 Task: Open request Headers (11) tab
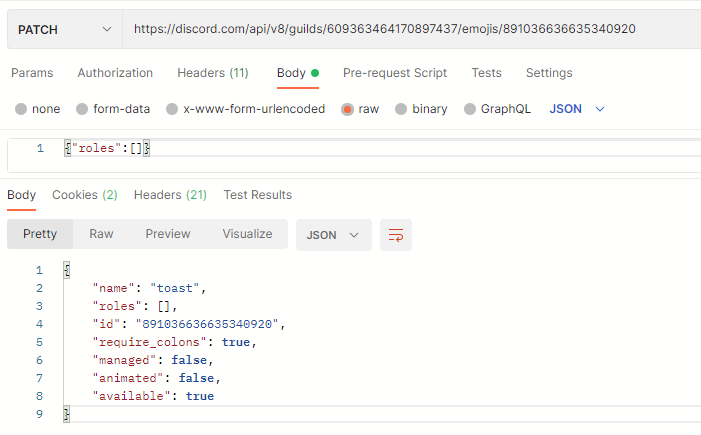click(213, 73)
